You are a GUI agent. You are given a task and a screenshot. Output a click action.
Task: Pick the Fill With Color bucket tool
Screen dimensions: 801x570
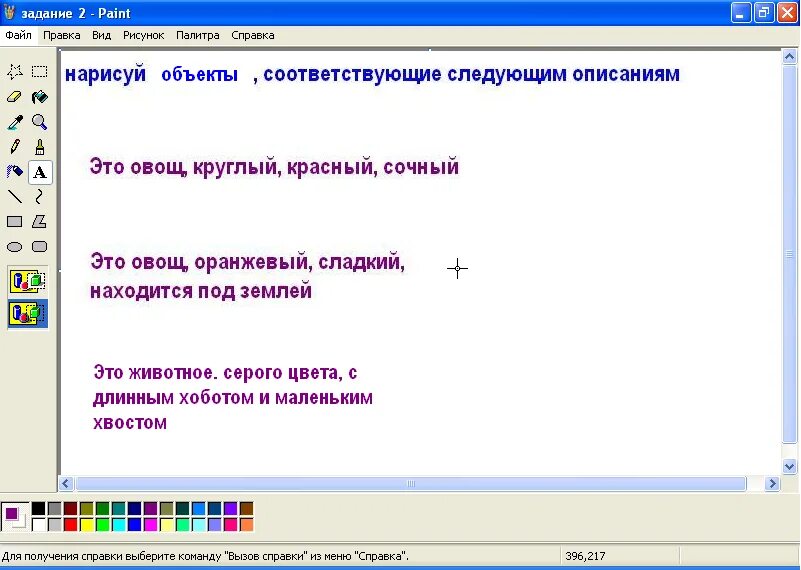[39, 97]
